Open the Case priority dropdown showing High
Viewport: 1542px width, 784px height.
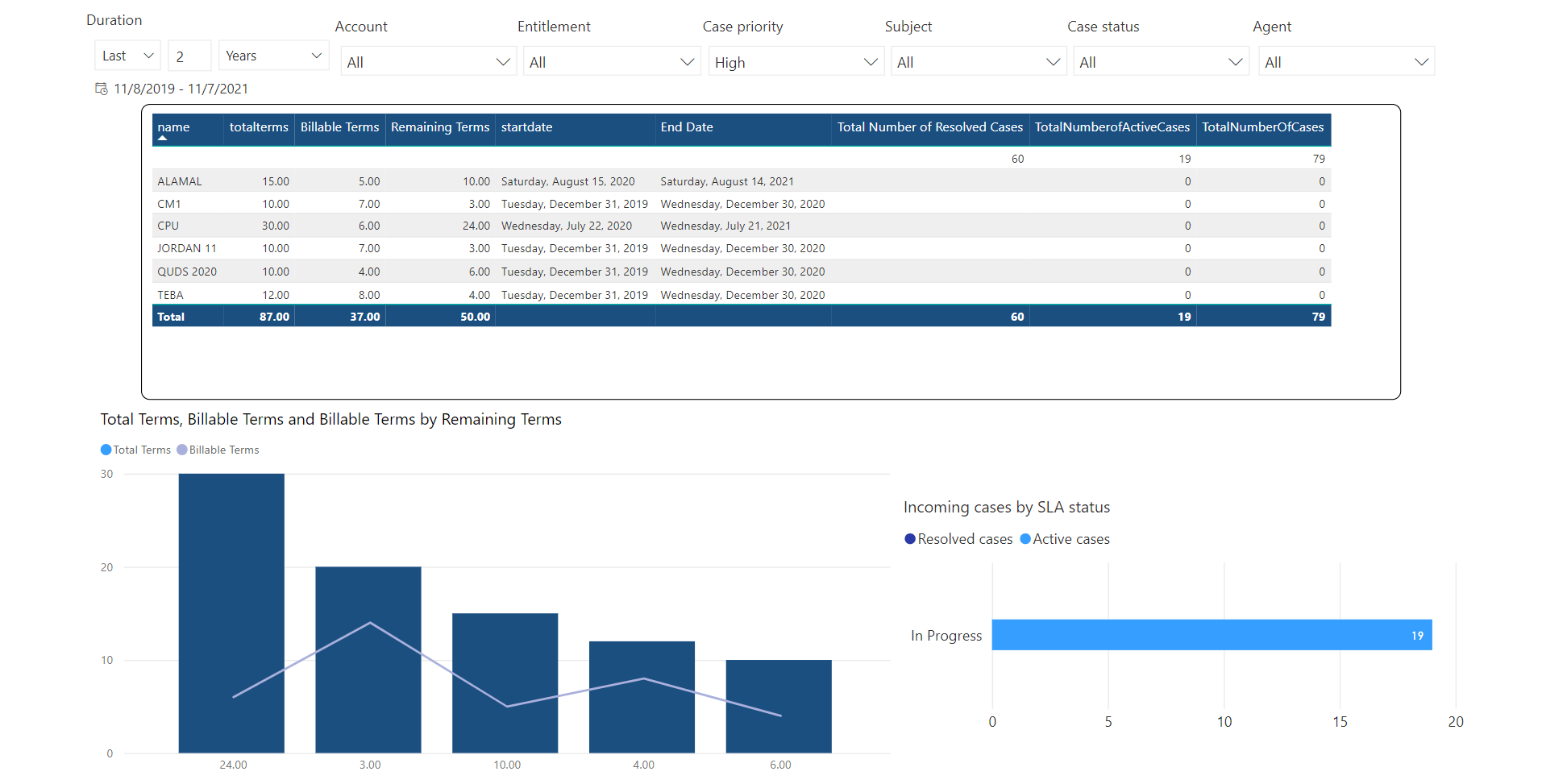click(796, 62)
